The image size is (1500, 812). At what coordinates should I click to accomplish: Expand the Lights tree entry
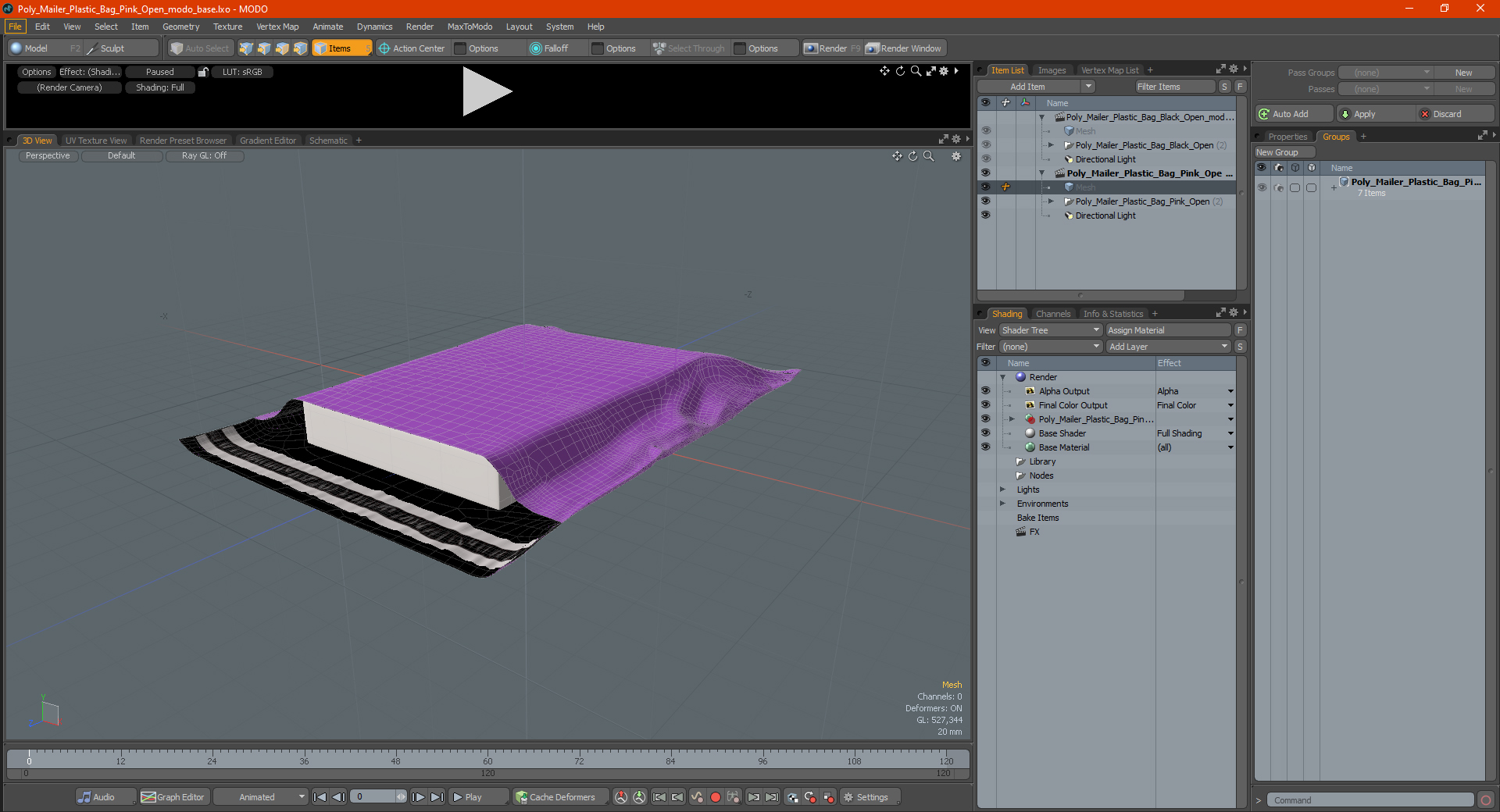click(x=1002, y=490)
